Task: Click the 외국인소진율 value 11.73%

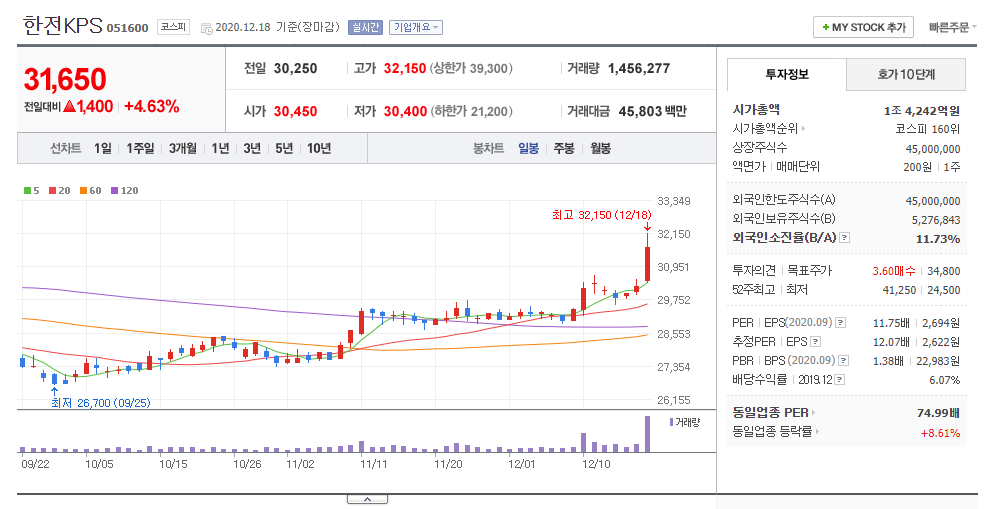Action: (938, 239)
